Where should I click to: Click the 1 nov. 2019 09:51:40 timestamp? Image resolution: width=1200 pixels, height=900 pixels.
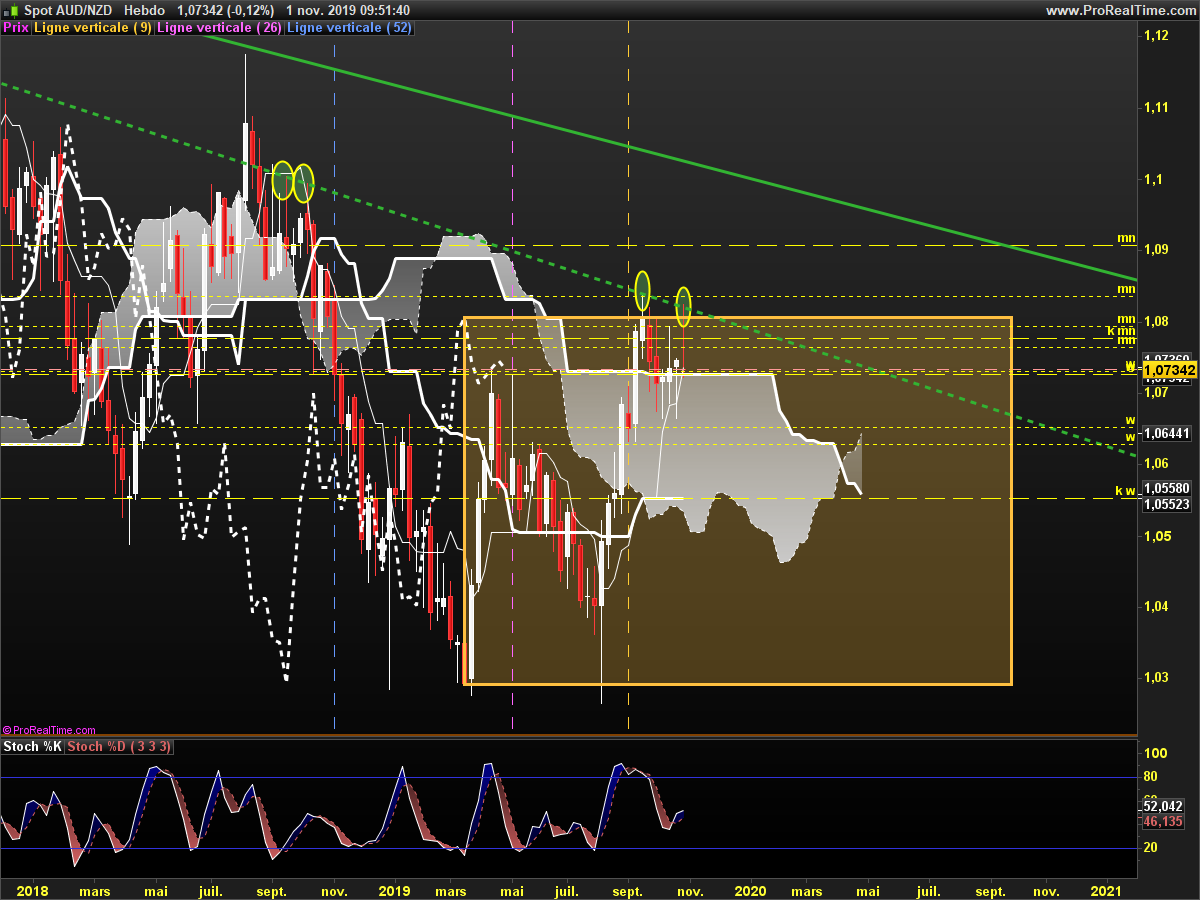(347, 10)
